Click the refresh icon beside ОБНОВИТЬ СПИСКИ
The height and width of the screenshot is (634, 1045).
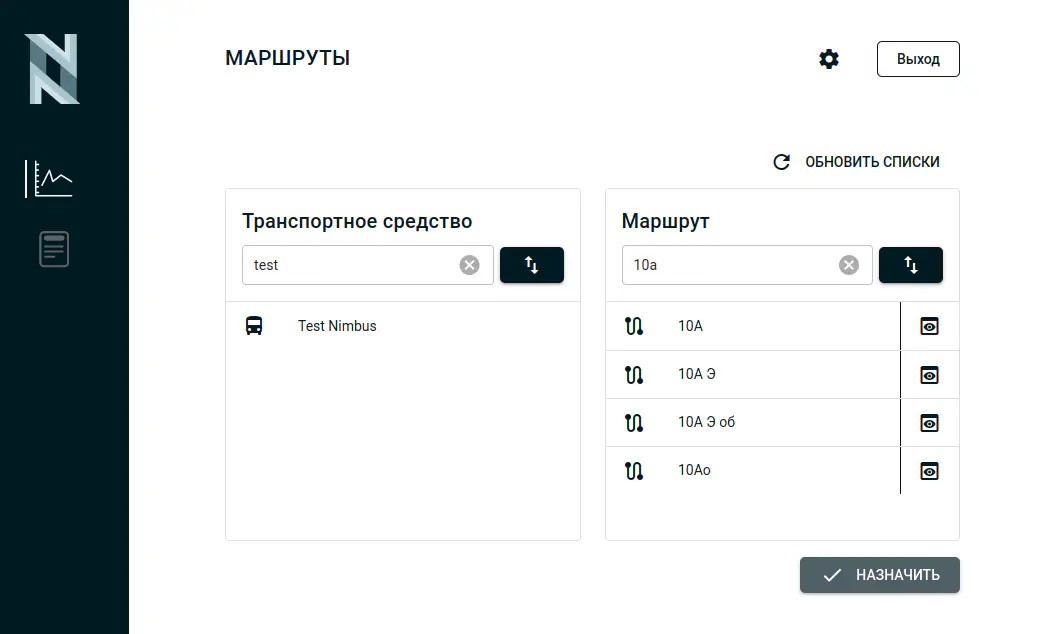[x=782, y=162]
